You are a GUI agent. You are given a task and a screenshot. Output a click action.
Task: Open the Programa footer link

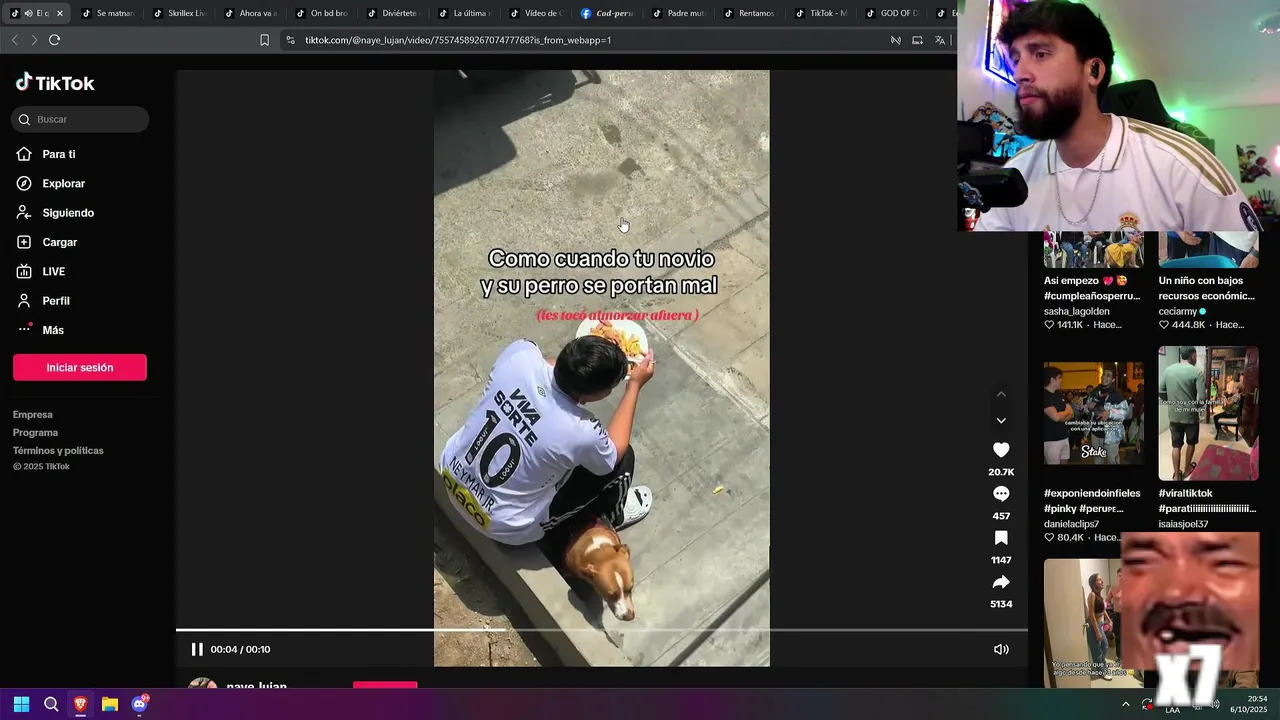tap(36, 432)
